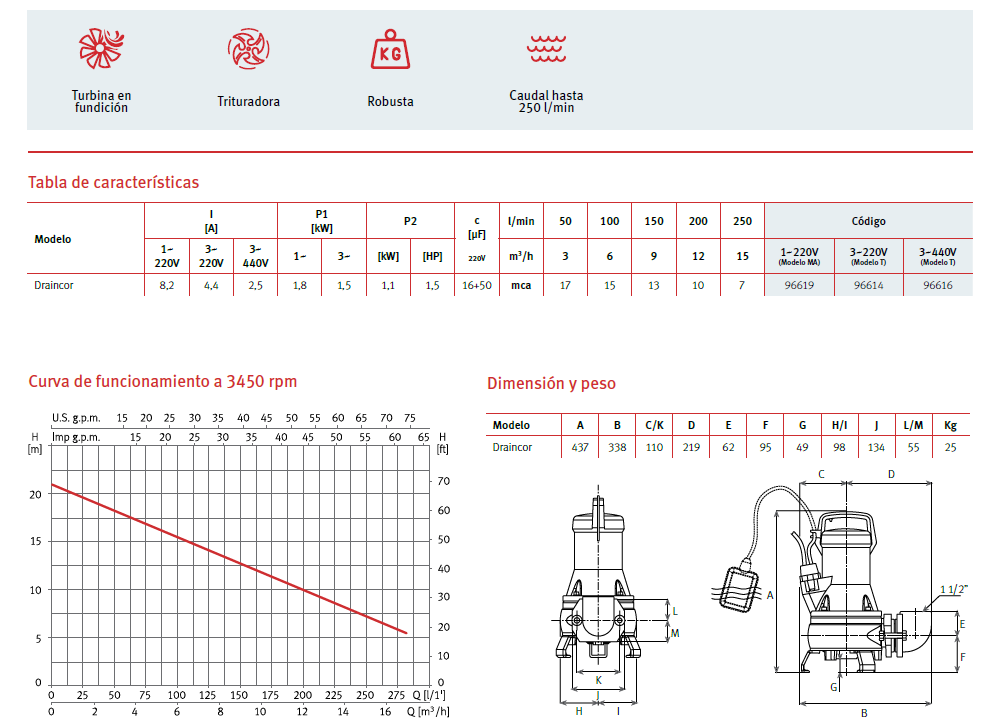Select the side-view pump drawing with cable

click(x=840, y=590)
